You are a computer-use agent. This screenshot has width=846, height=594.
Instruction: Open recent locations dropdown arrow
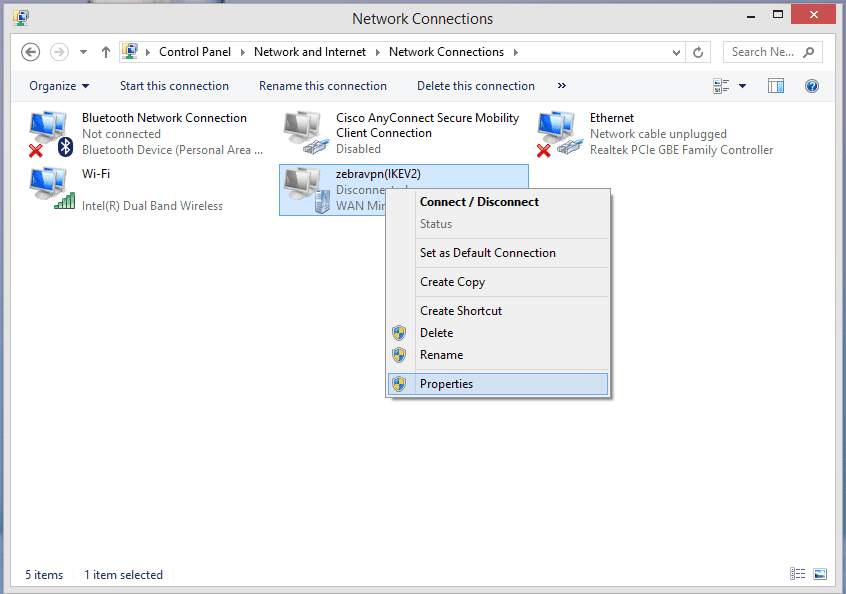point(83,52)
